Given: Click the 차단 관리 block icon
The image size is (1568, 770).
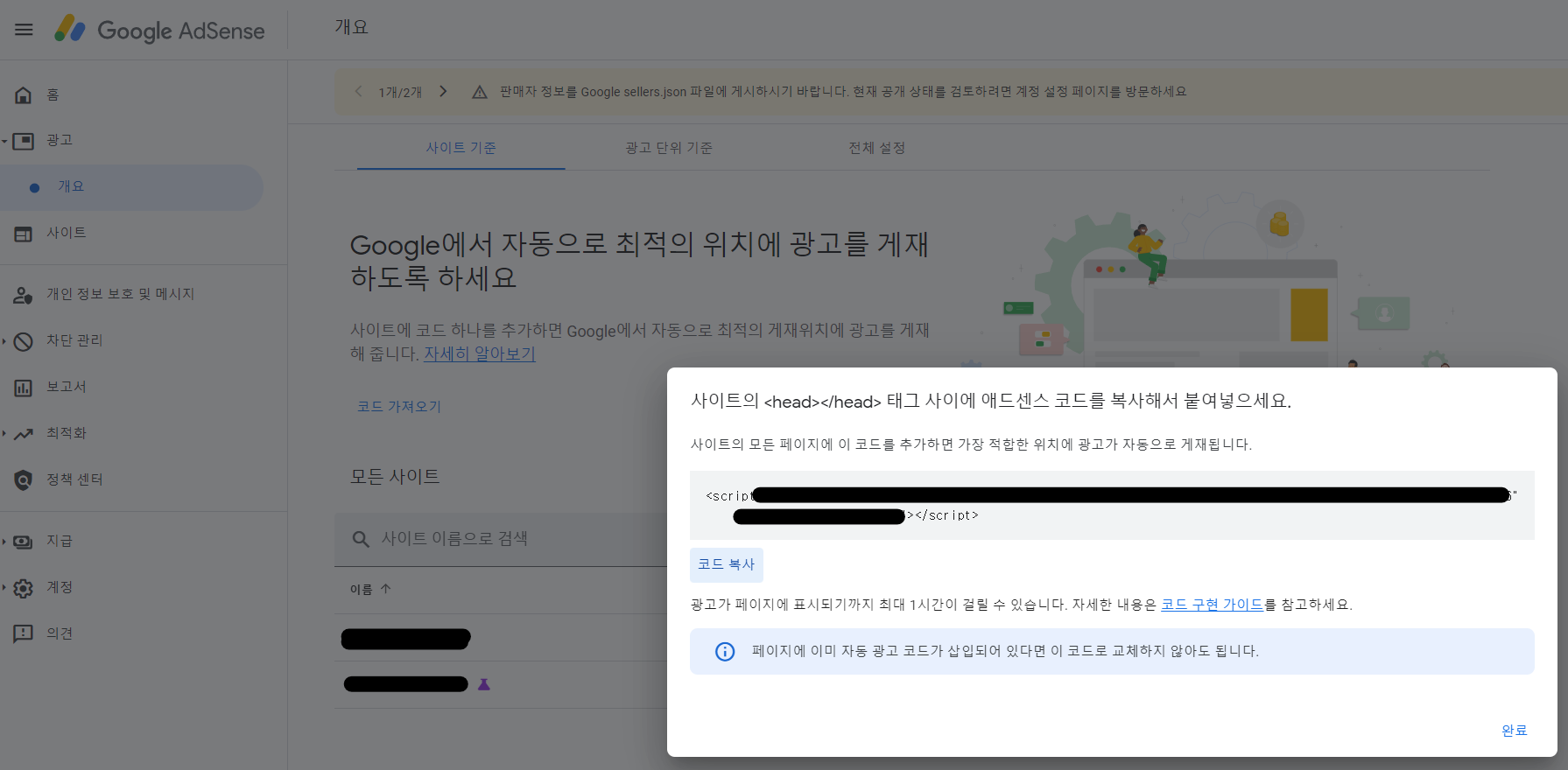Looking at the screenshot, I should (x=24, y=341).
